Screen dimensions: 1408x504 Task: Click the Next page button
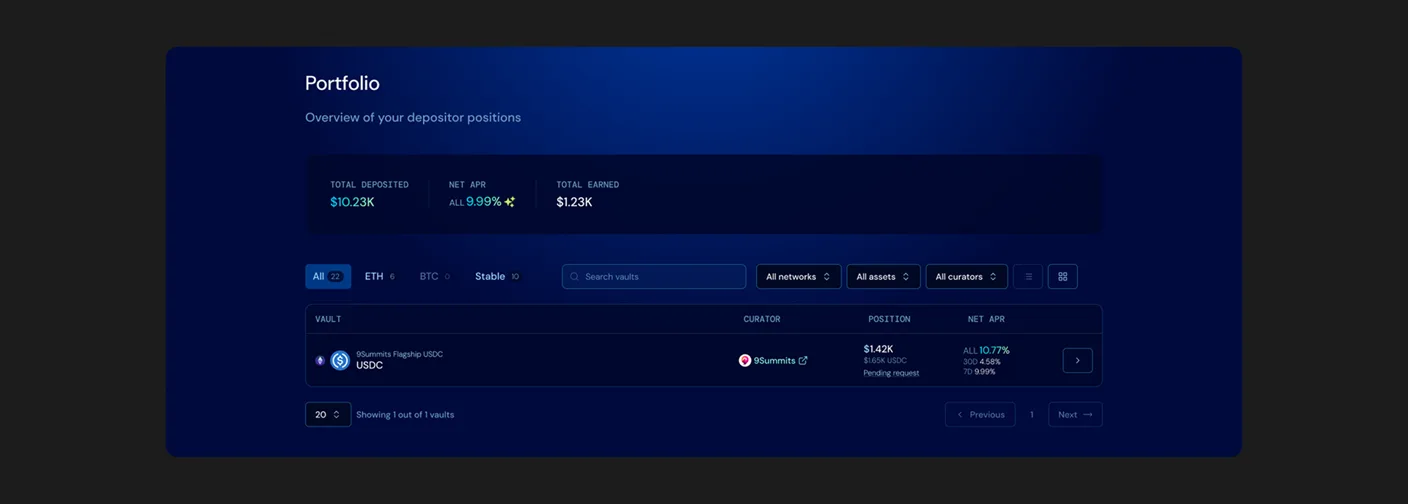coord(1075,414)
